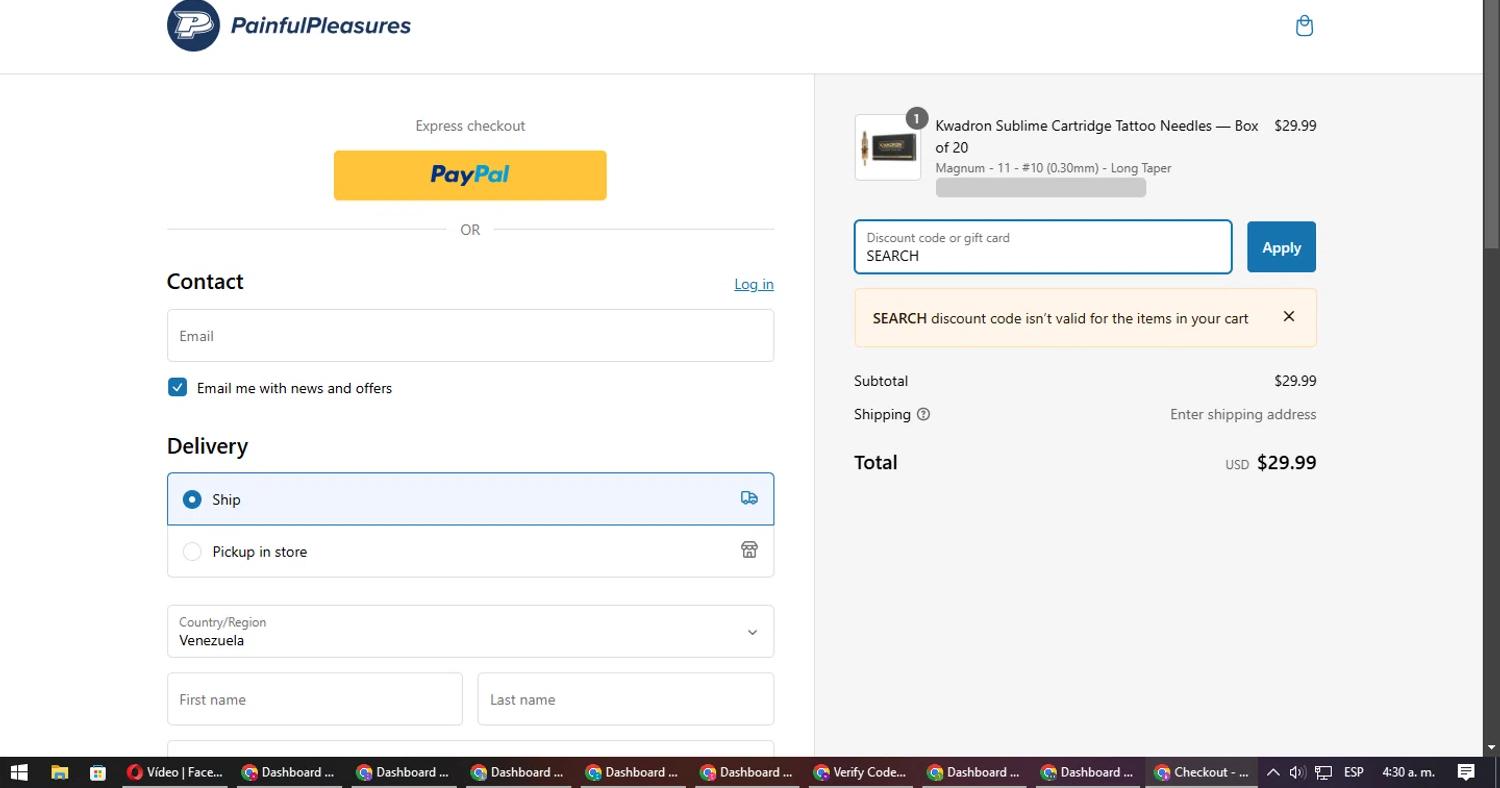This screenshot has width=1500, height=788.
Task: Select the Ship delivery option
Action: pos(470,499)
